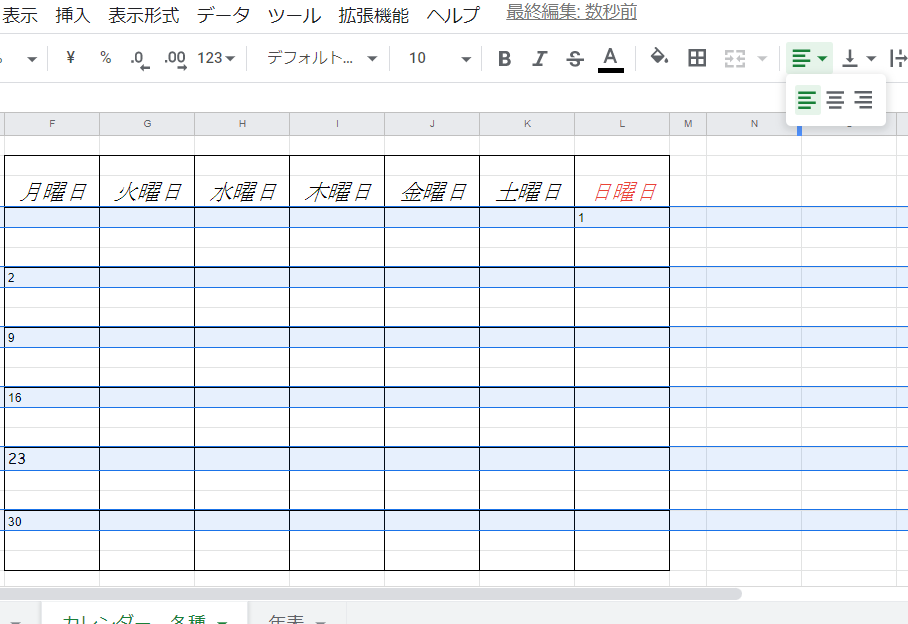Open the 拡張機能 menu
Image resolution: width=908 pixels, height=624 pixels.
(374, 15)
